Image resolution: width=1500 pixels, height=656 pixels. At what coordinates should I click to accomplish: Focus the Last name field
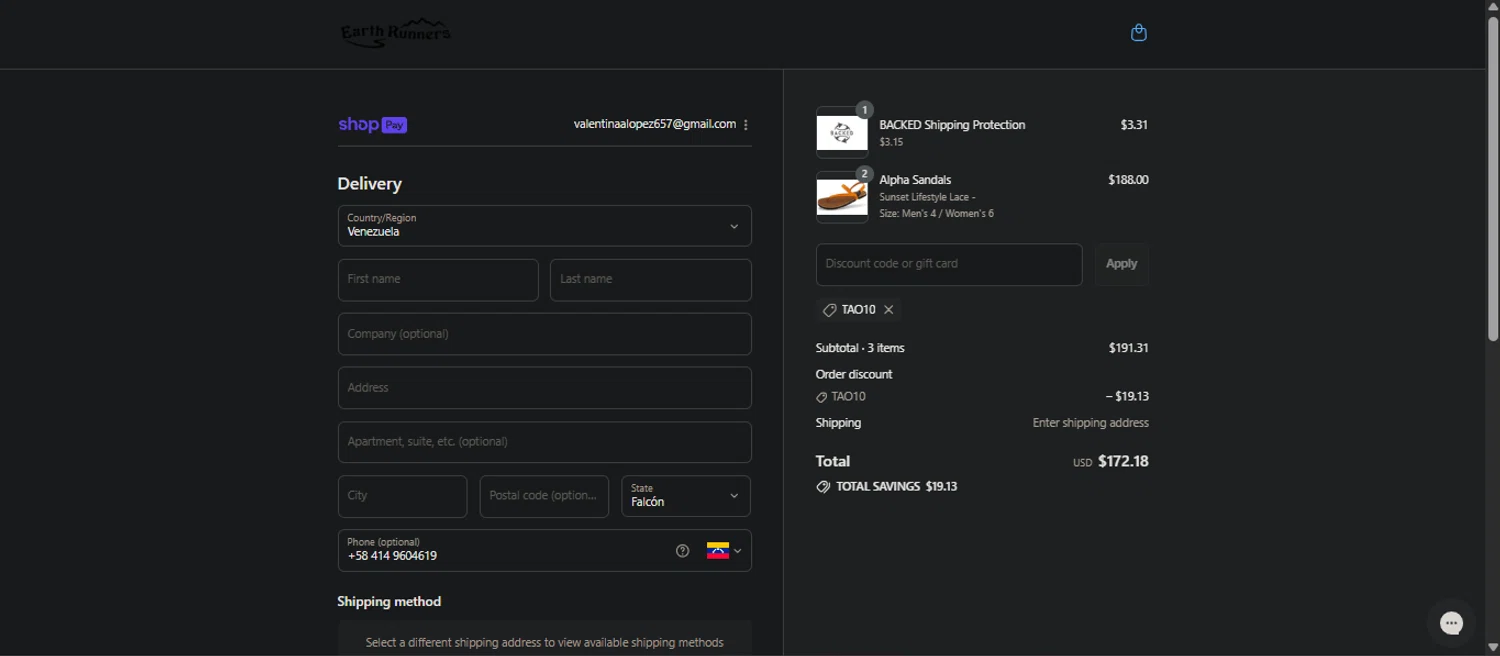(x=651, y=280)
